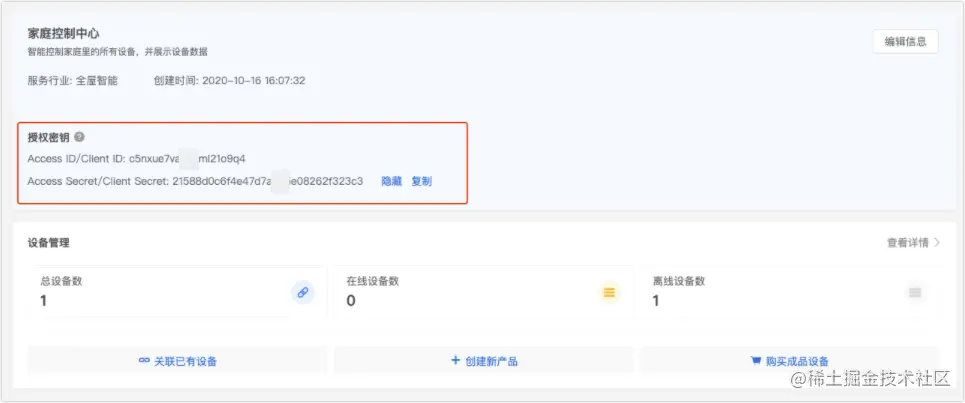The width and height of the screenshot is (965, 403).
Task: Open 查看详情 for device management
Action: pyautogui.click(x=907, y=242)
